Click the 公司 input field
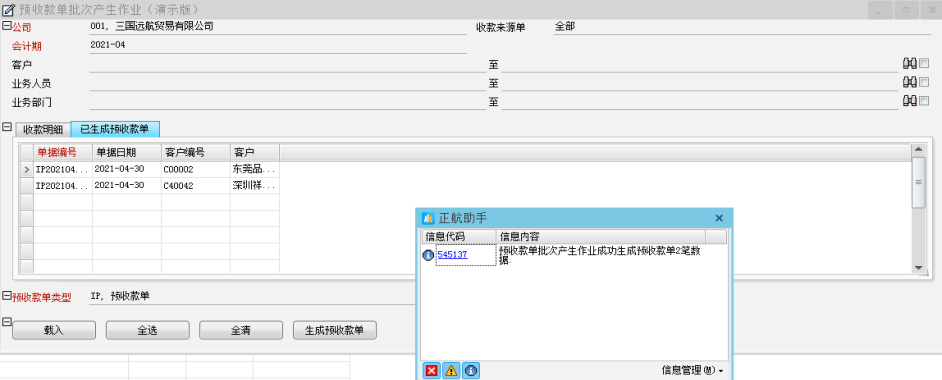 278,26
